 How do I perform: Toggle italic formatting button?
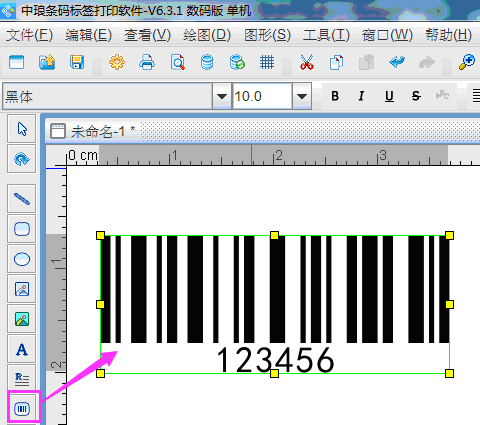361,96
